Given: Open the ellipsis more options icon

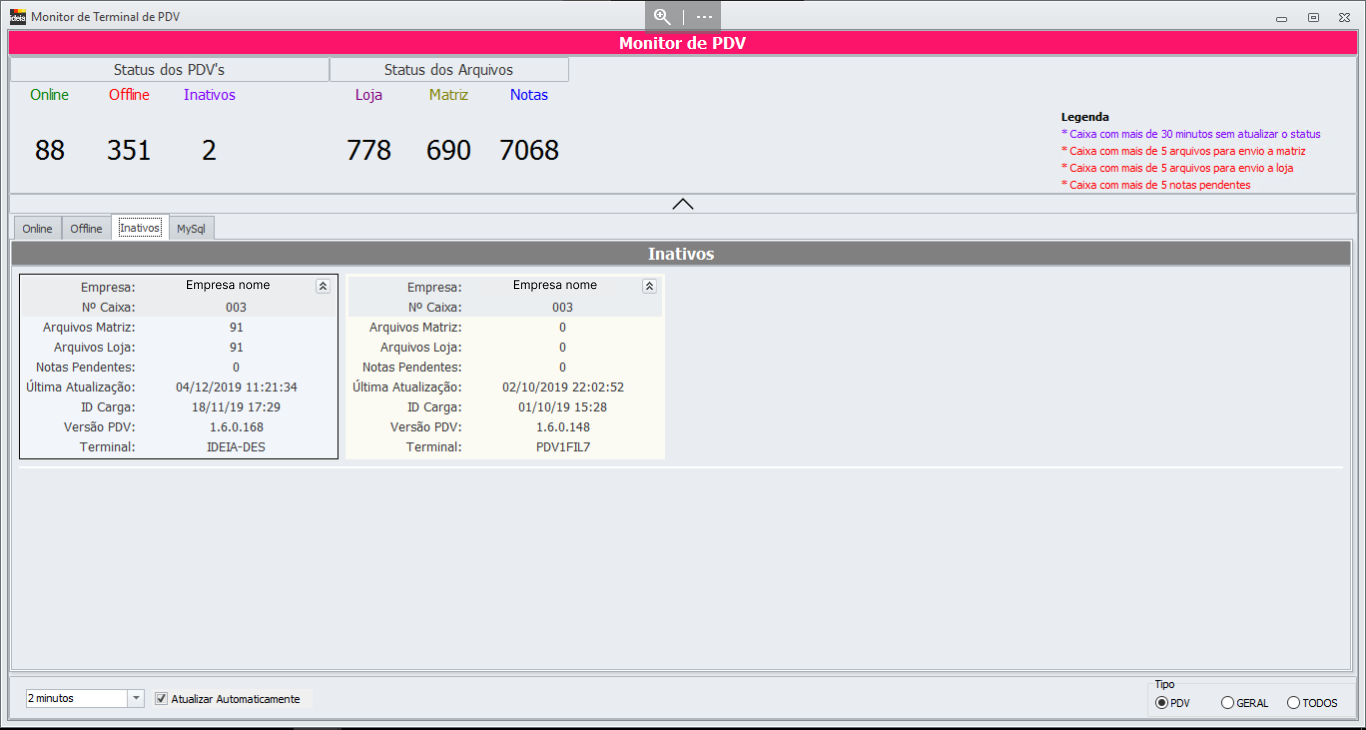Looking at the screenshot, I should pyautogui.click(x=704, y=16).
